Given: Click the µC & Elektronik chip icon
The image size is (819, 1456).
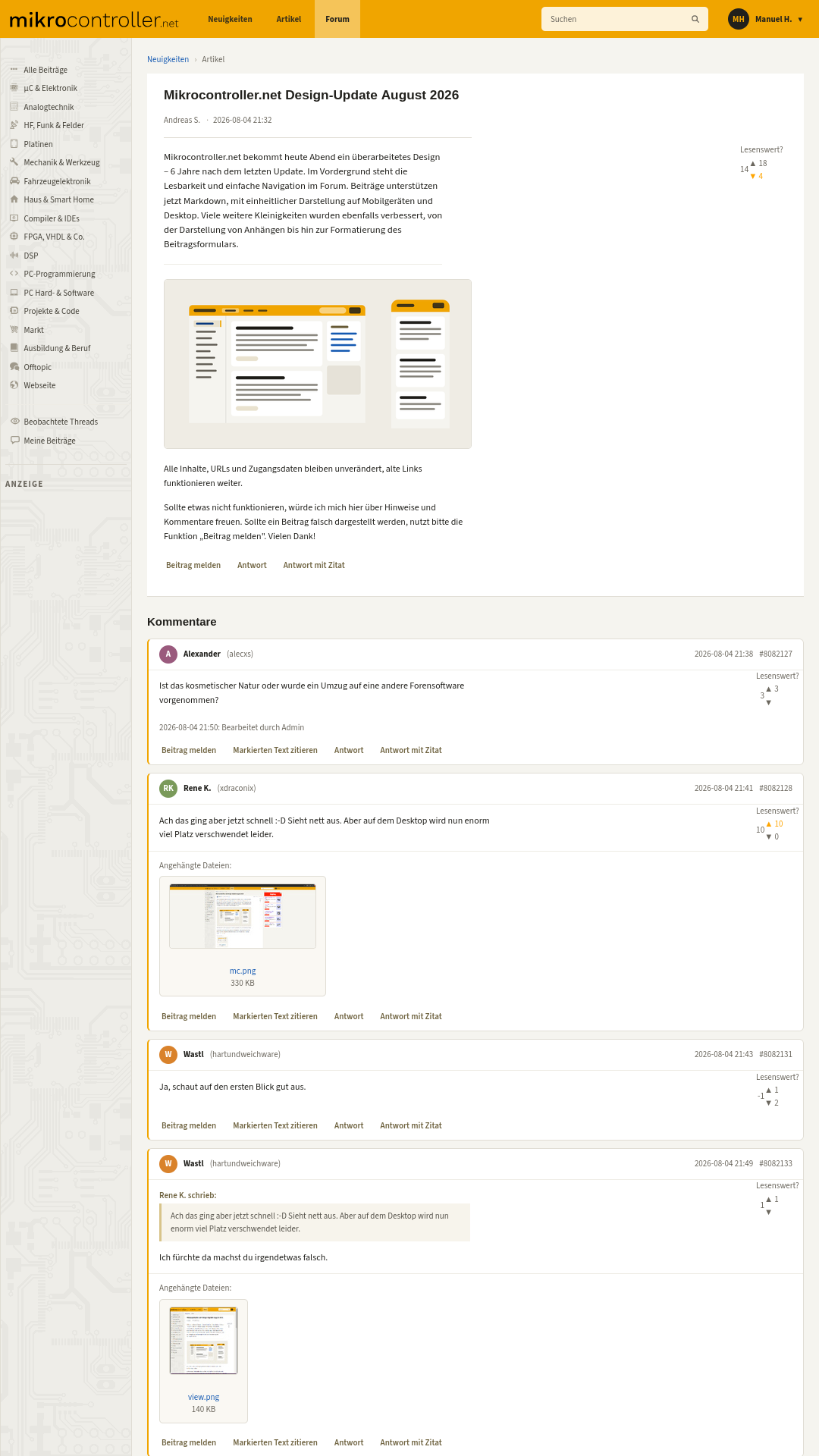Looking at the screenshot, I should [x=14, y=88].
